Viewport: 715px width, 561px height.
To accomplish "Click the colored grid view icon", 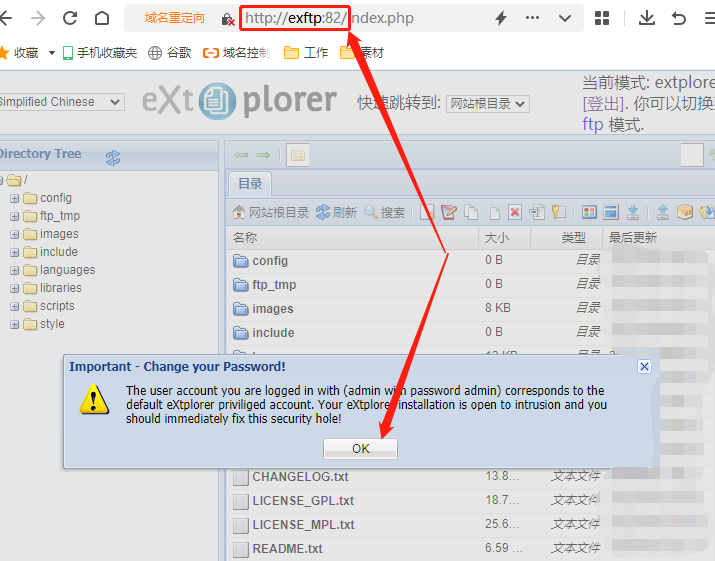I will click(x=589, y=212).
